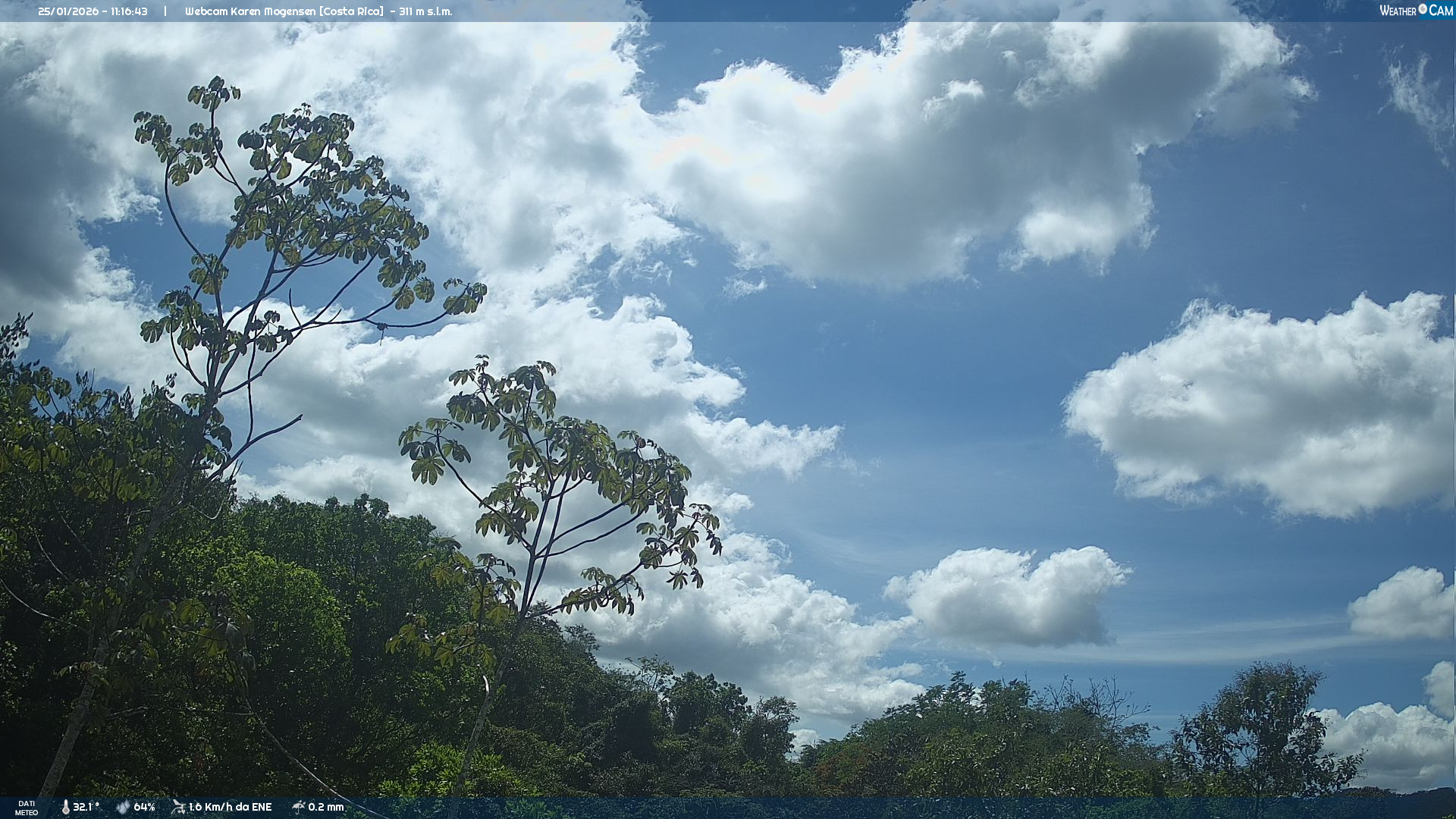This screenshot has height=819, width=1456.
Task: Open the WeatherCam logo
Action: [1416, 11]
